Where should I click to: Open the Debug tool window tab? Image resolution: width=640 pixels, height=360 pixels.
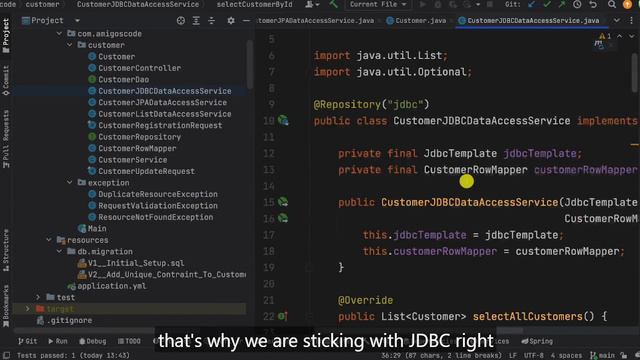click(93, 341)
